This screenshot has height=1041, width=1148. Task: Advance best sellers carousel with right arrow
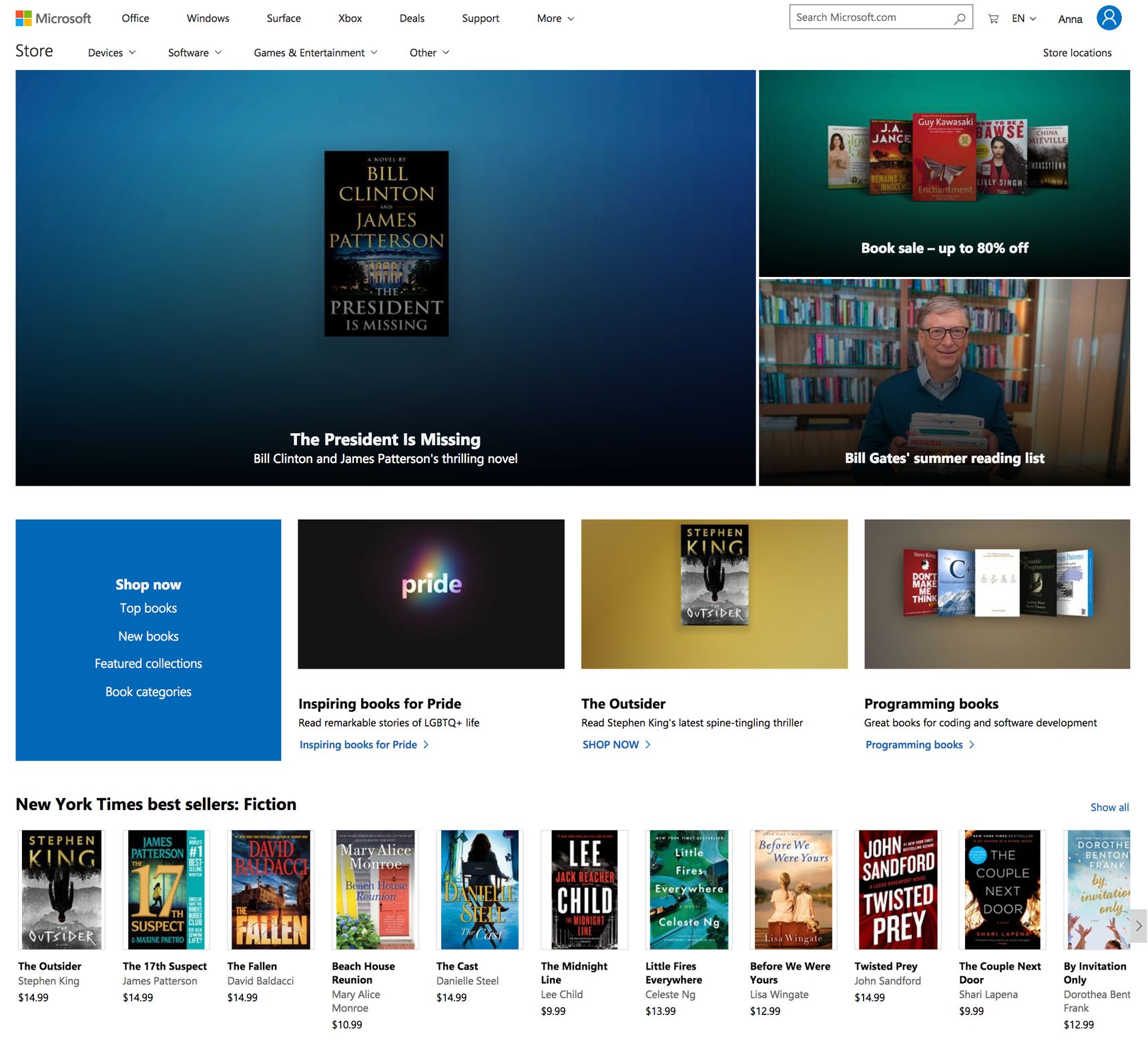click(1138, 926)
